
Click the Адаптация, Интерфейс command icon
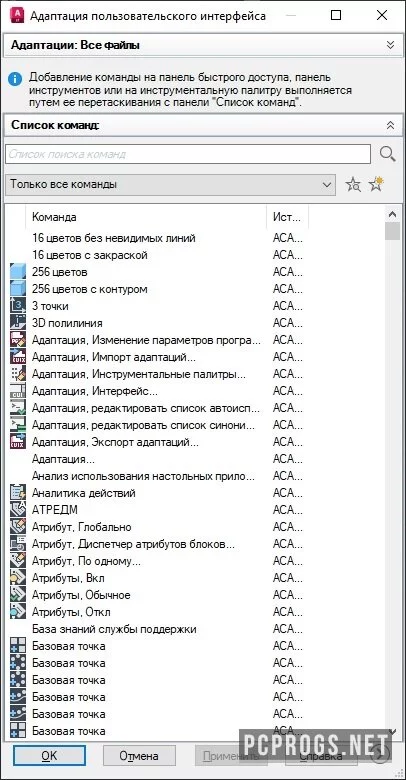tap(18, 391)
